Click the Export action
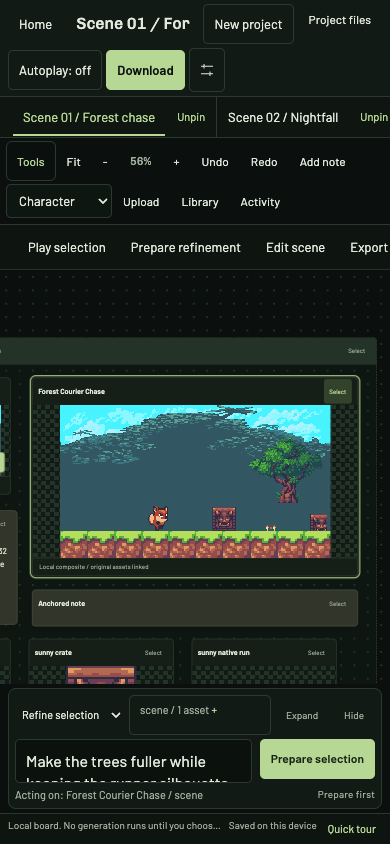The height and width of the screenshot is (844, 390). pos(369,248)
